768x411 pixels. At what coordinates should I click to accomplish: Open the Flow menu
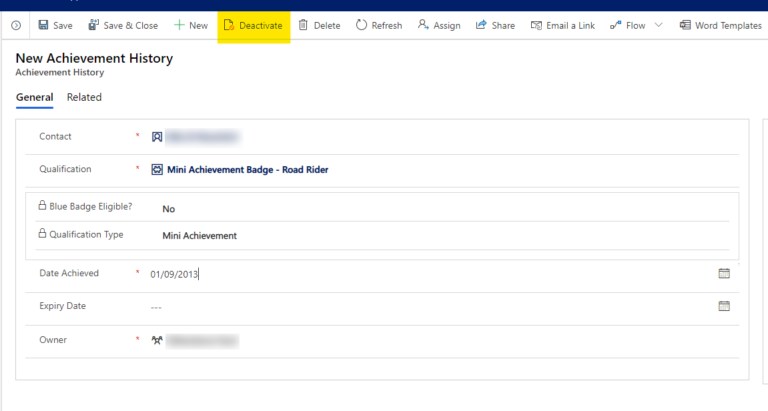click(x=628, y=25)
